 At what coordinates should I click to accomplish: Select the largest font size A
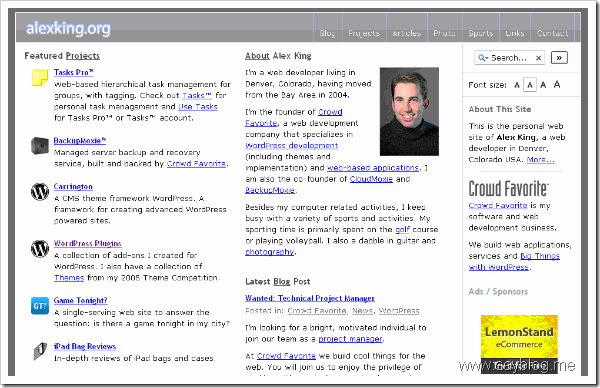557,84
